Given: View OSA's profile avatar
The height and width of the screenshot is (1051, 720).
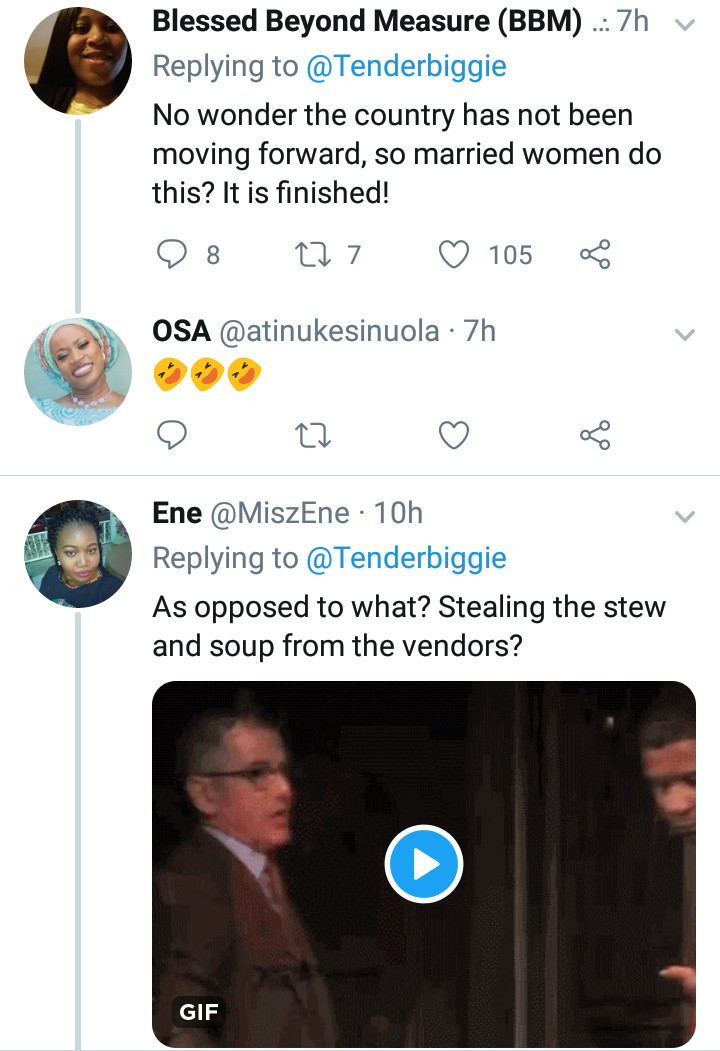Looking at the screenshot, I should [78, 372].
